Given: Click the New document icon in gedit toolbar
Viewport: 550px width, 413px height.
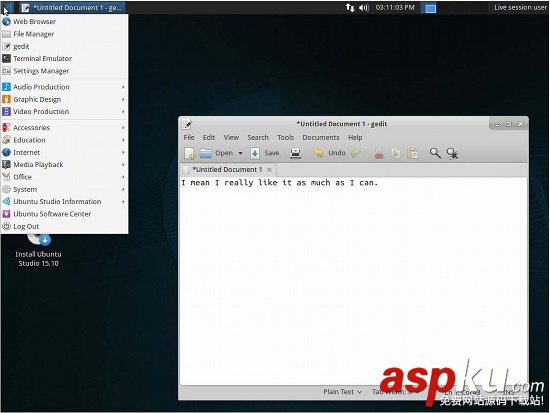Looking at the screenshot, I should point(190,153).
